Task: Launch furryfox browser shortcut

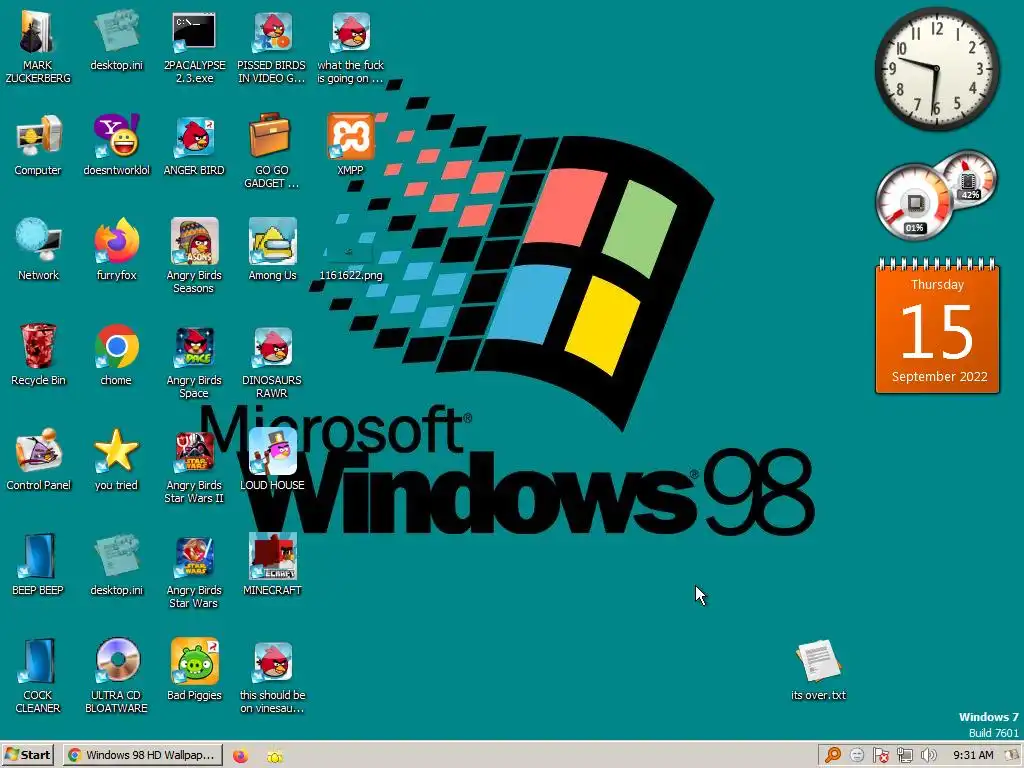Action: [116, 242]
